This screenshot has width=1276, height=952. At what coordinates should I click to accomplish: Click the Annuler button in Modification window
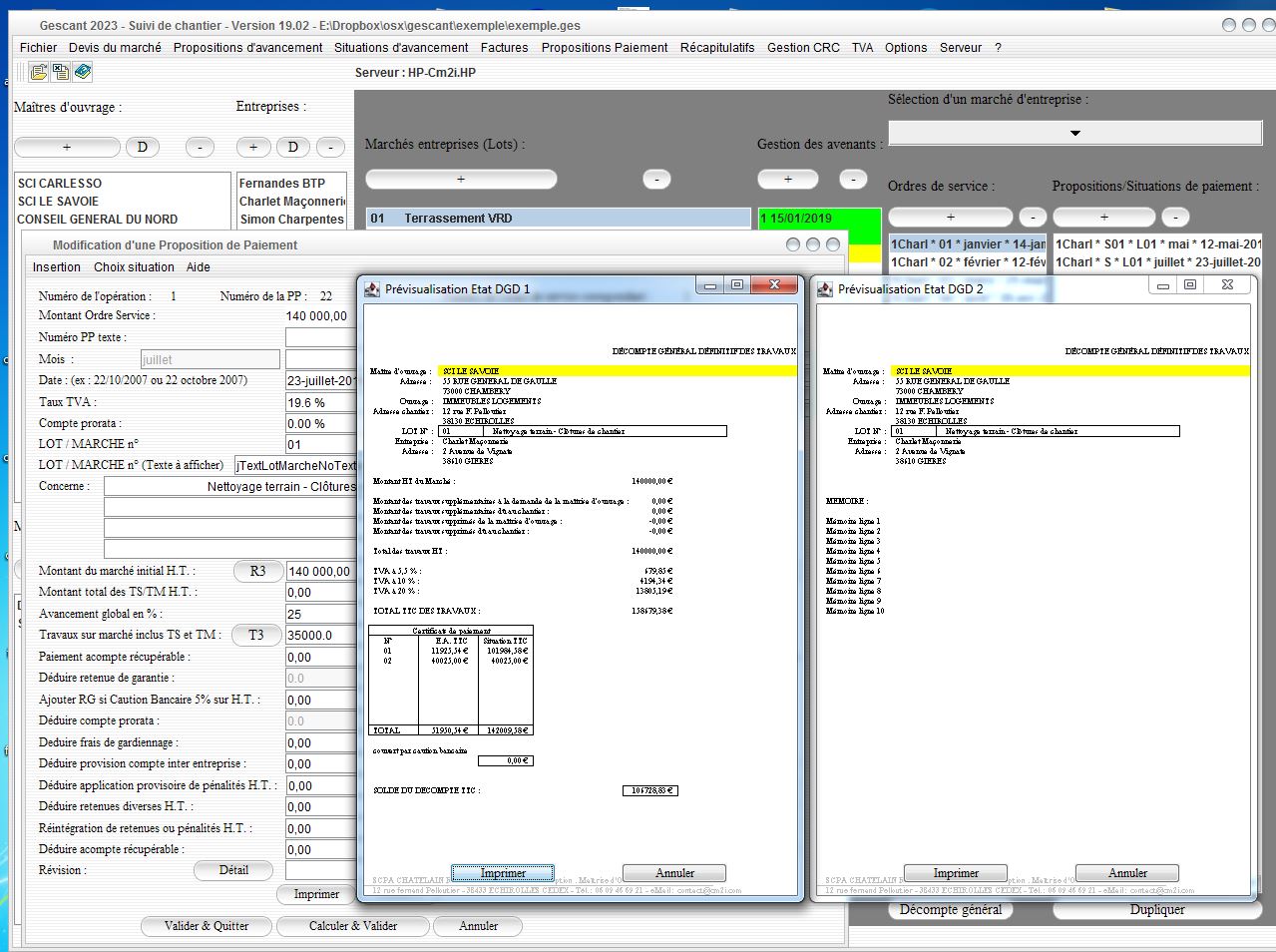pyautogui.click(x=478, y=926)
